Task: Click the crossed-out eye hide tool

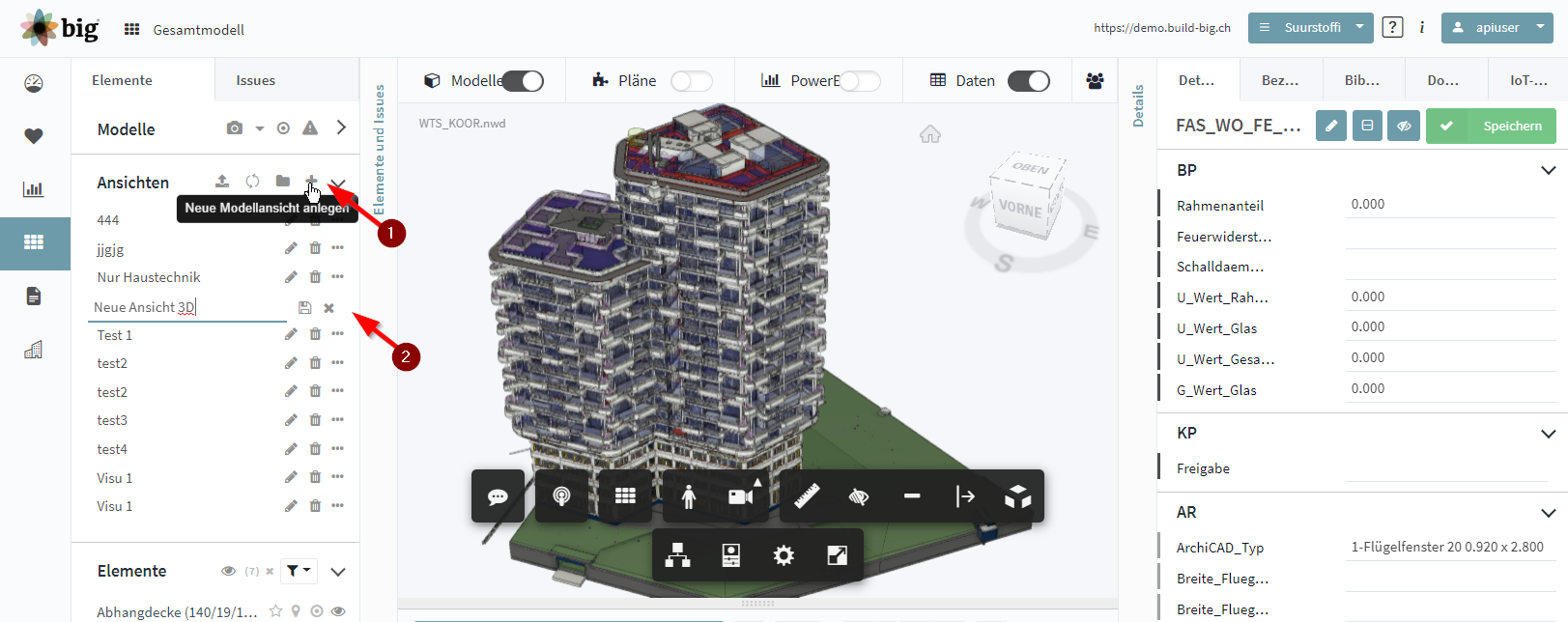Action: point(859,496)
